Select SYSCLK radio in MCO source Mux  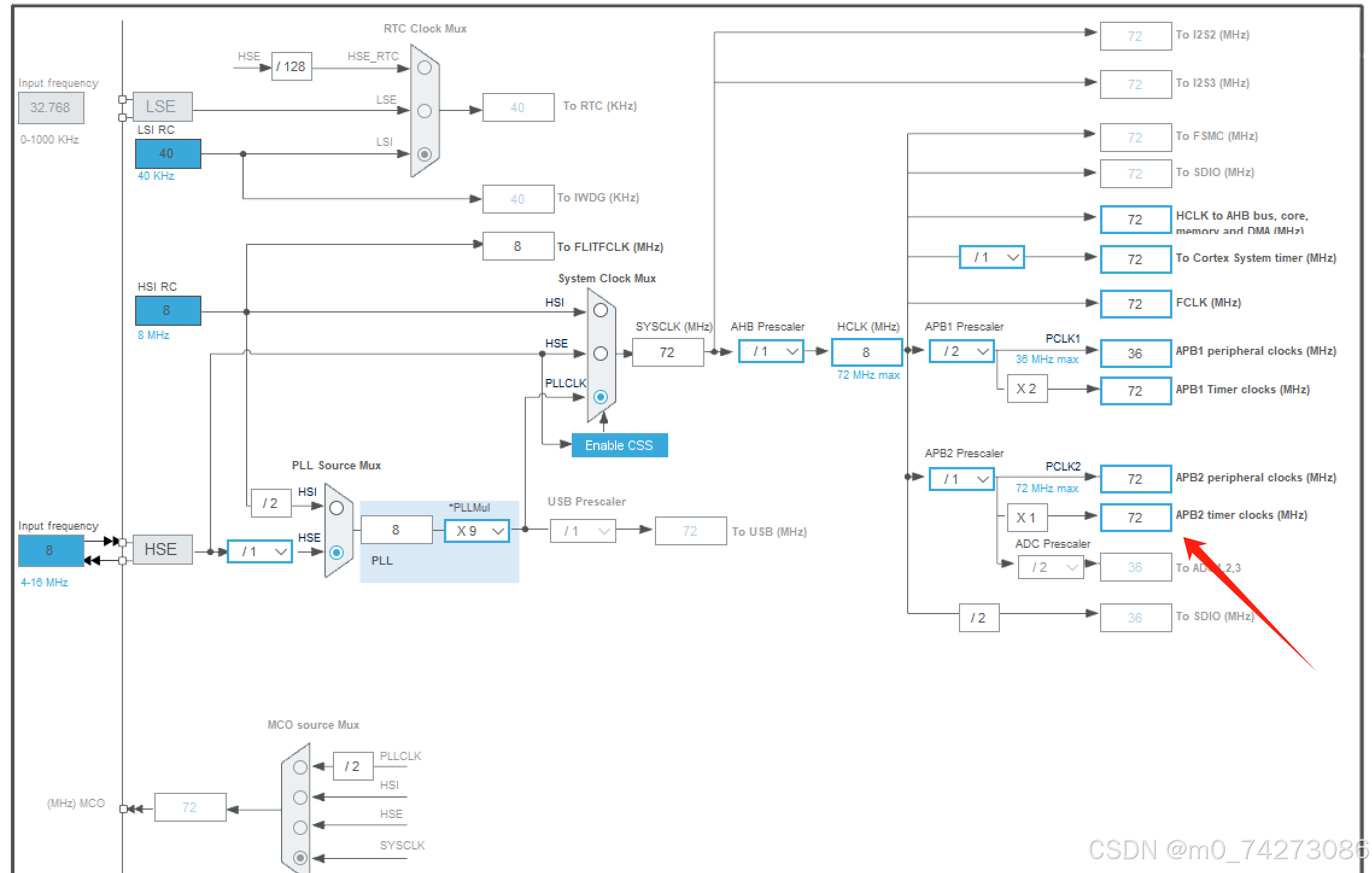click(x=300, y=857)
